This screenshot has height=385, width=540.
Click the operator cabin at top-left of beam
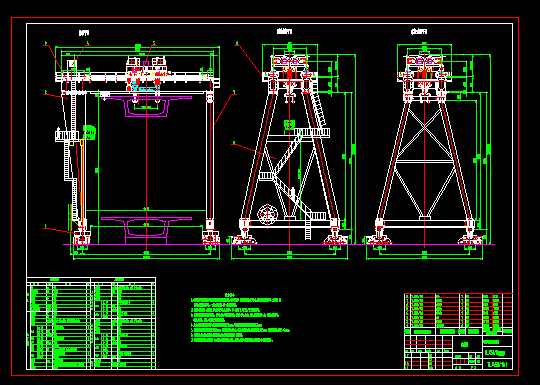click(x=72, y=64)
